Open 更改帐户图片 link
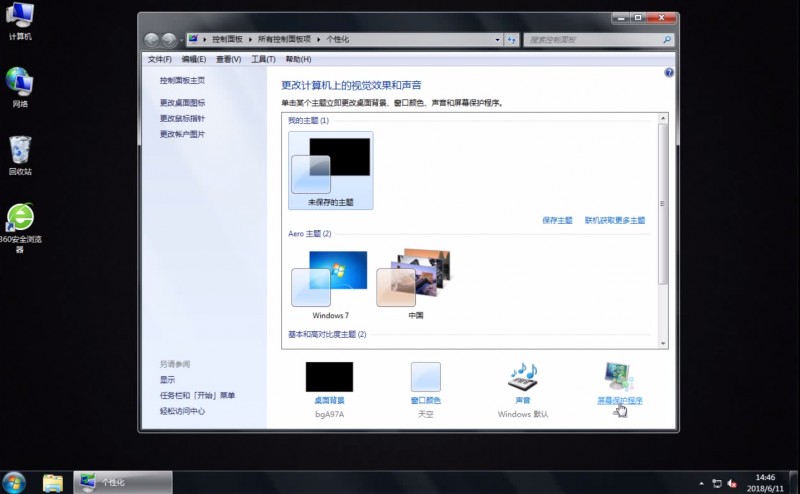 coord(182,134)
